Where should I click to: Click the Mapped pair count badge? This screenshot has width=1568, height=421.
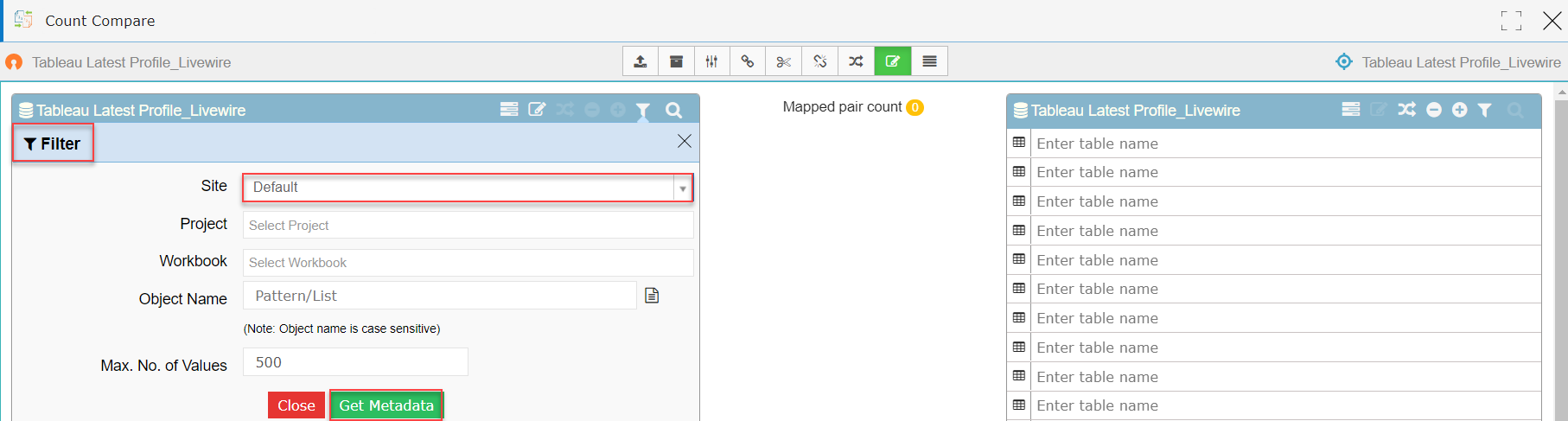point(915,107)
